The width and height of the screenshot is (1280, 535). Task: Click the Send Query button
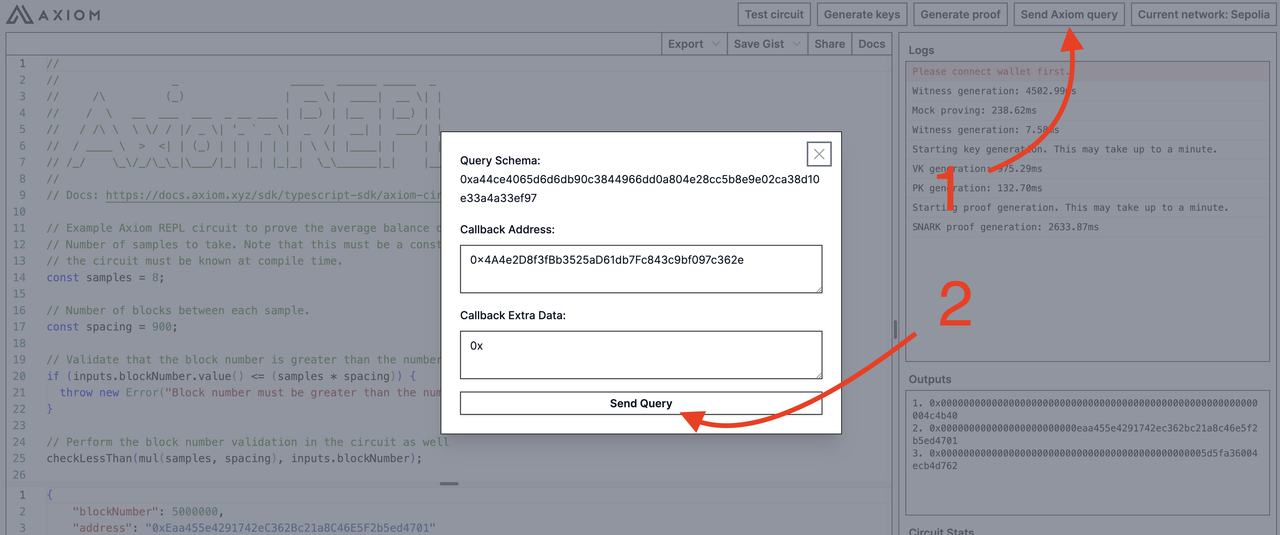(x=641, y=403)
